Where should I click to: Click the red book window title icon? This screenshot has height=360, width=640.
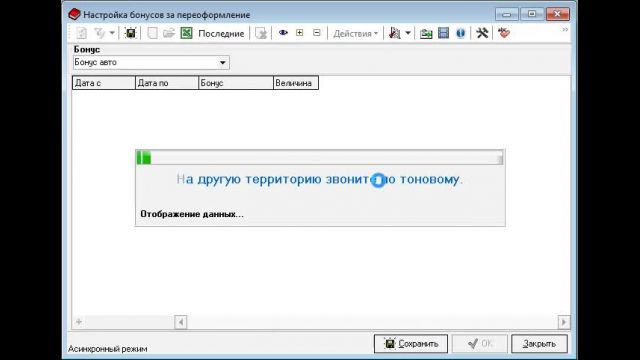(x=74, y=14)
